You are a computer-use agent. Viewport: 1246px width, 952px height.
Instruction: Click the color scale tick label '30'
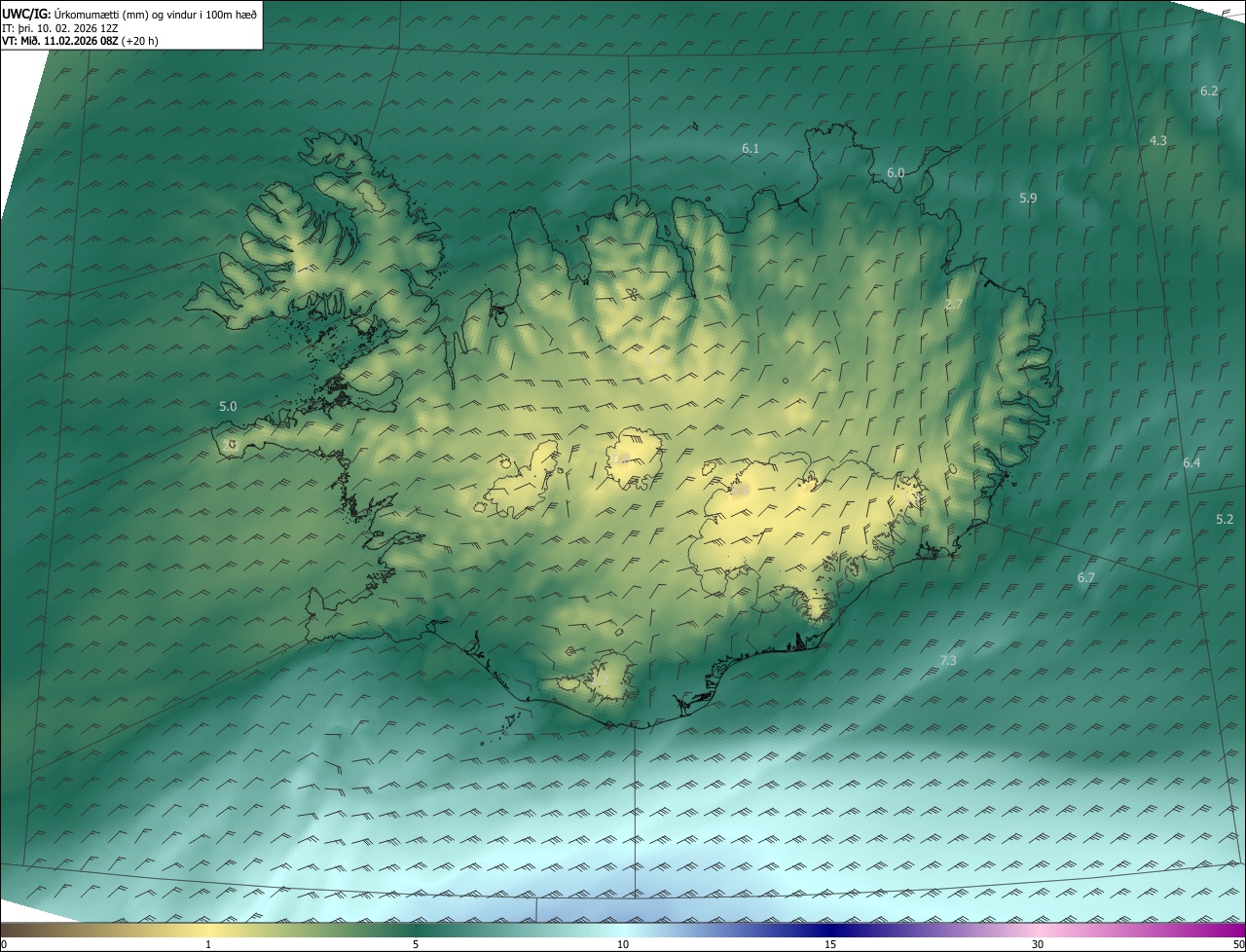(1038, 944)
